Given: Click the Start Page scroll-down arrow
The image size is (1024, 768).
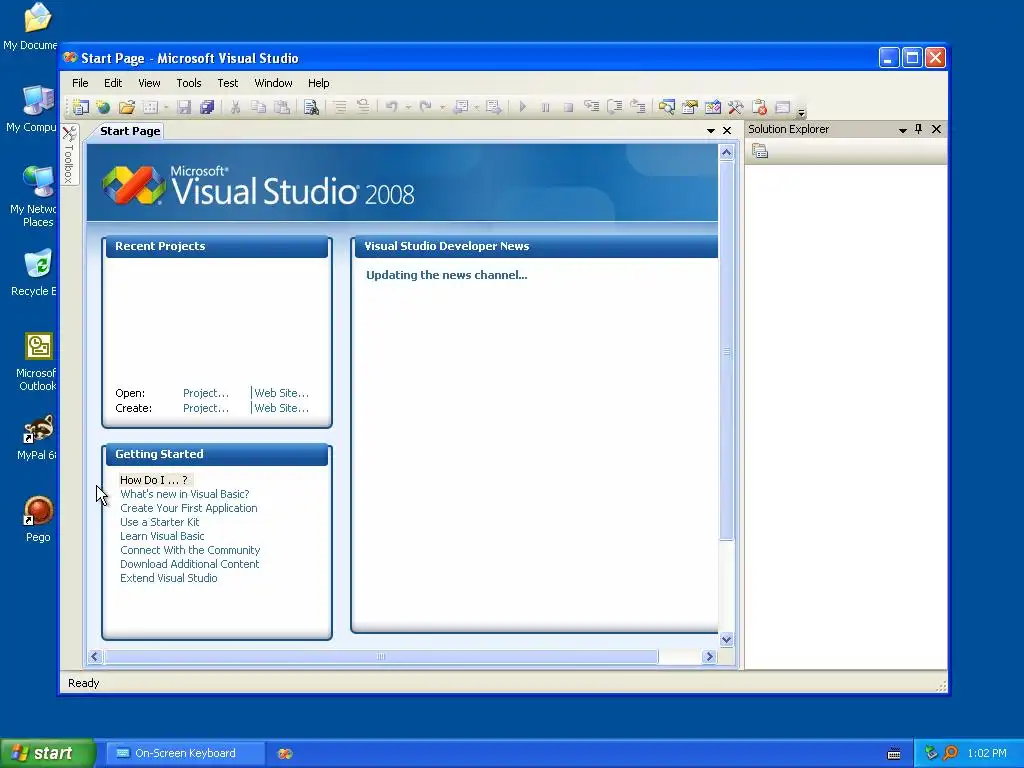Looking at the screenshot, I should tap(726, 639).
